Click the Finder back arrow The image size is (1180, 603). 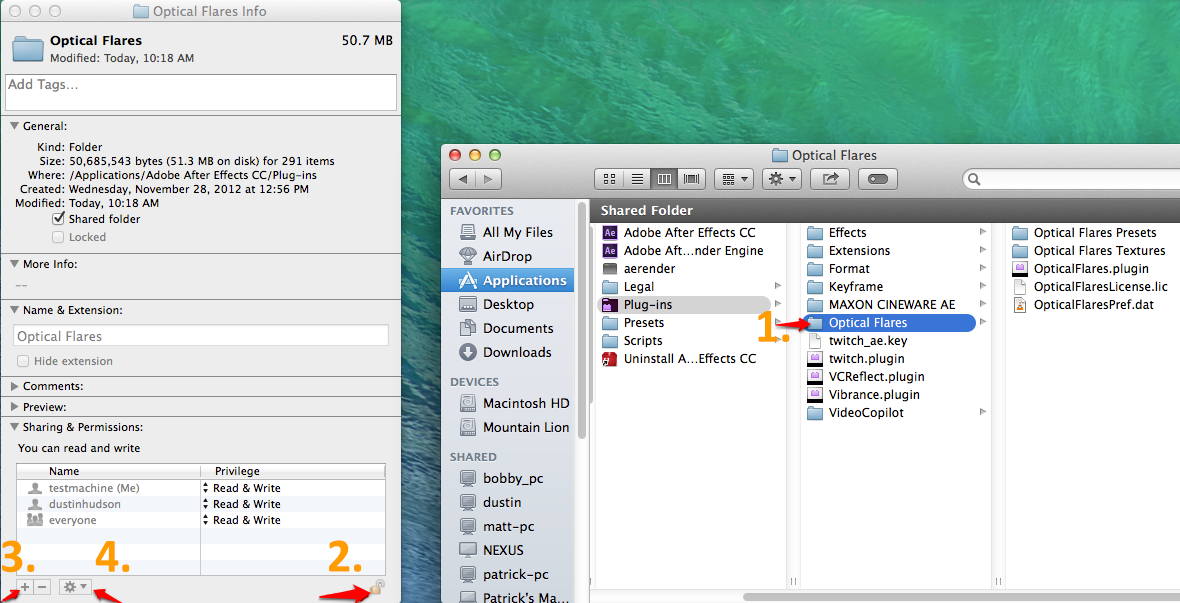pos(462,179)
